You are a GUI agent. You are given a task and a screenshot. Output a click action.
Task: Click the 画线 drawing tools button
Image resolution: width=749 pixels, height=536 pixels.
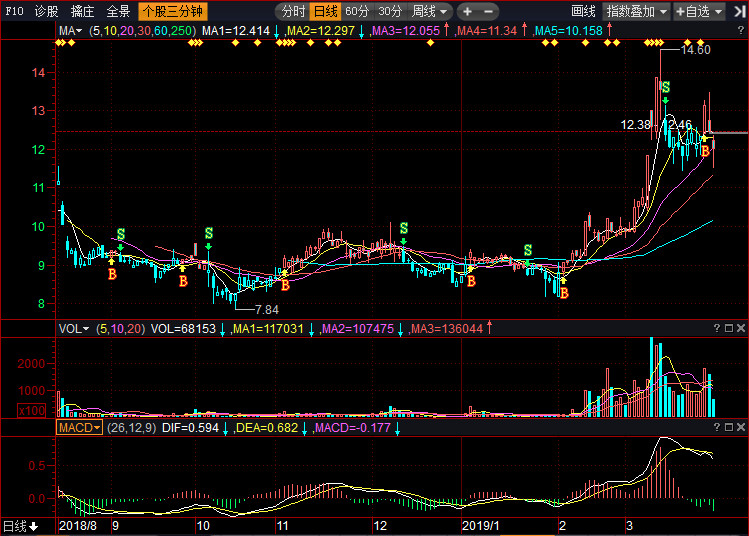[583, 11]
